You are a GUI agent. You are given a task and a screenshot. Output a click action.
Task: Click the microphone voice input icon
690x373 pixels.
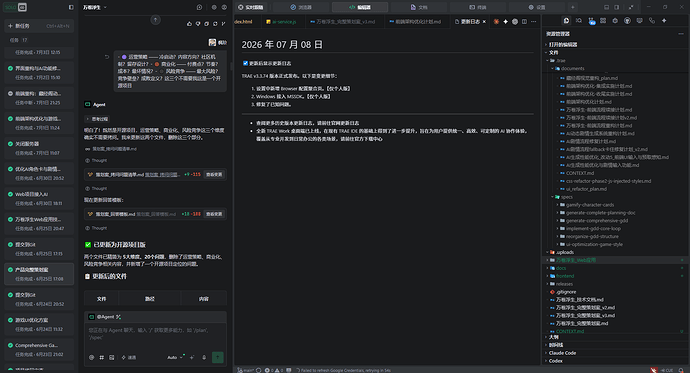tap(204, 358)
